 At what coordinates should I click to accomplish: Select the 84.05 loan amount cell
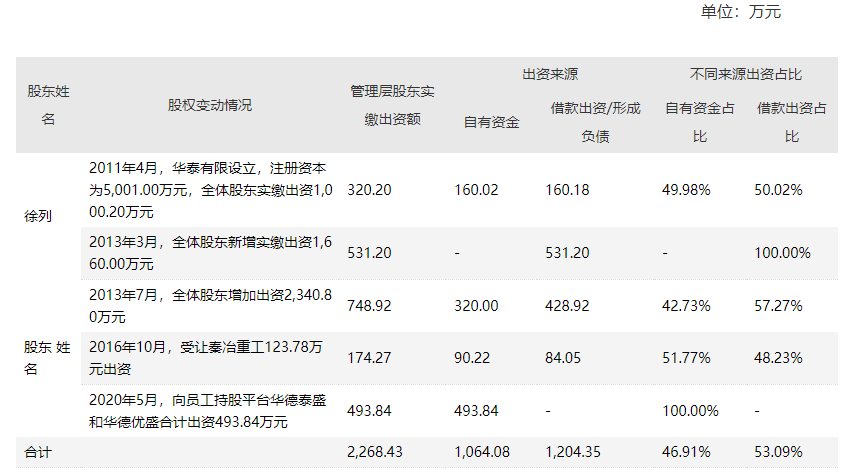pos(564,357)
